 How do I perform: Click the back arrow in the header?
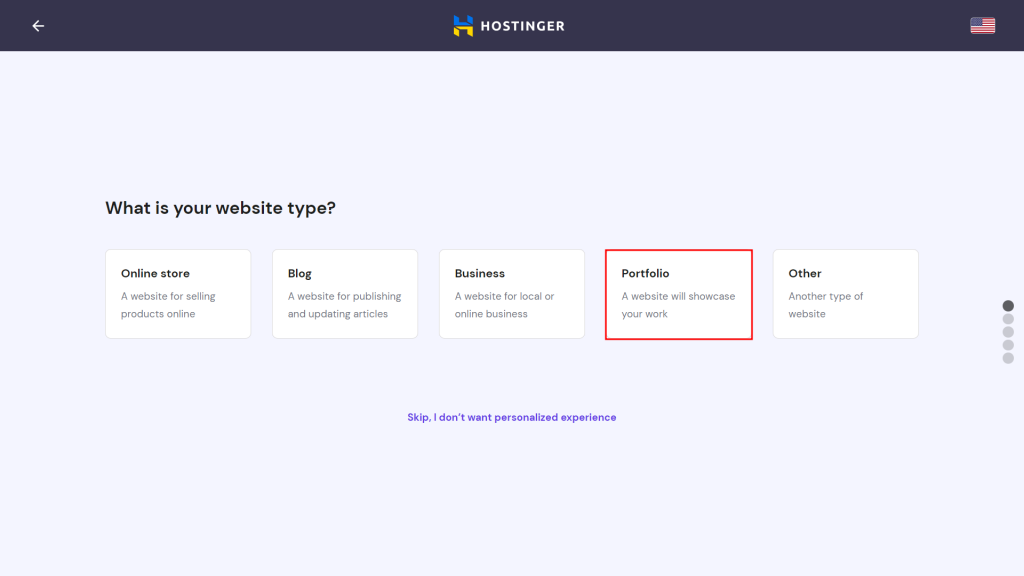coord(38,25)
